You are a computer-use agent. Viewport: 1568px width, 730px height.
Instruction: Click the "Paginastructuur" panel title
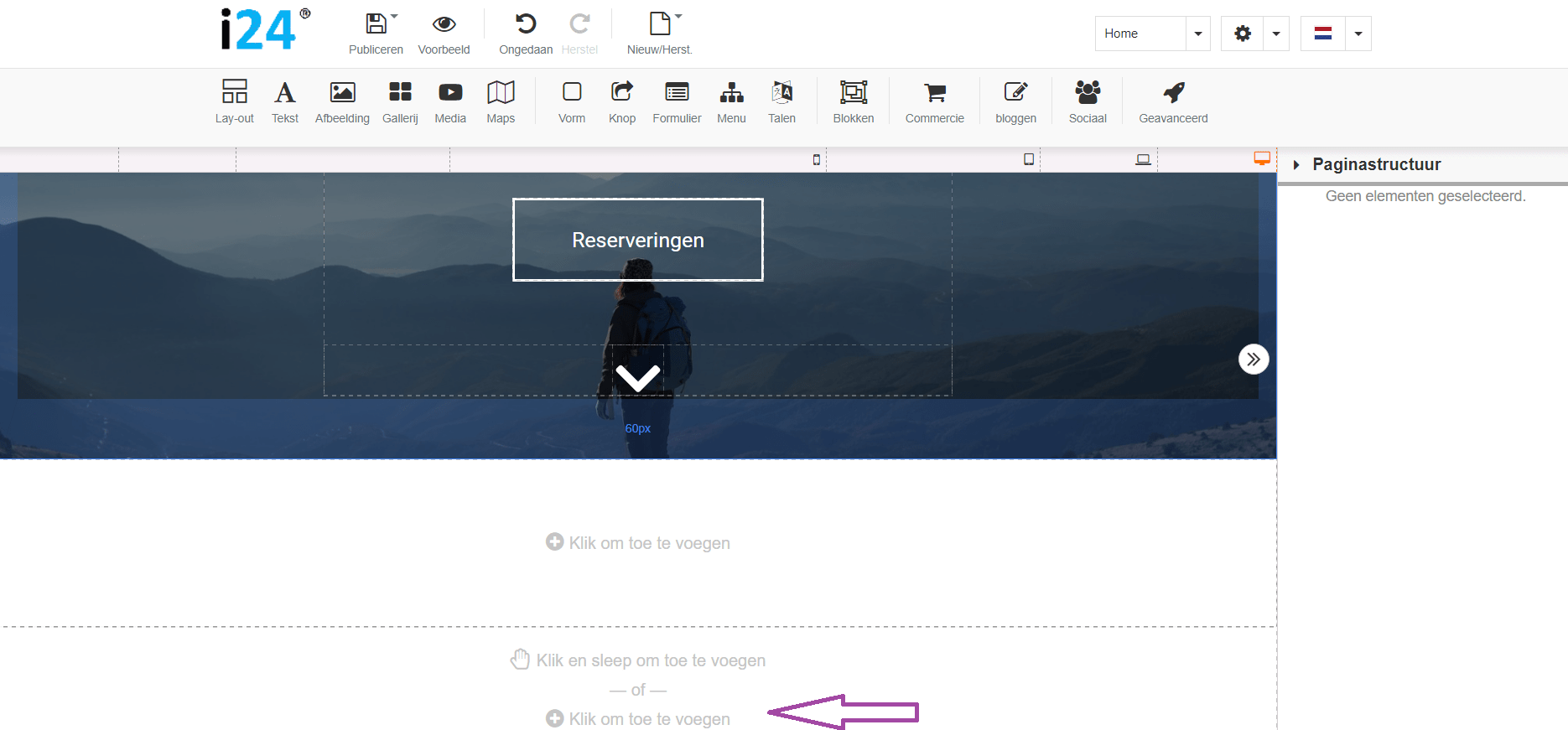(x=1377, y=164)
